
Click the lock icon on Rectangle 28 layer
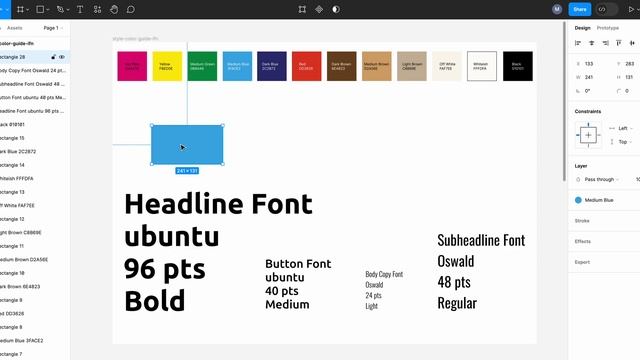[53, 57]
